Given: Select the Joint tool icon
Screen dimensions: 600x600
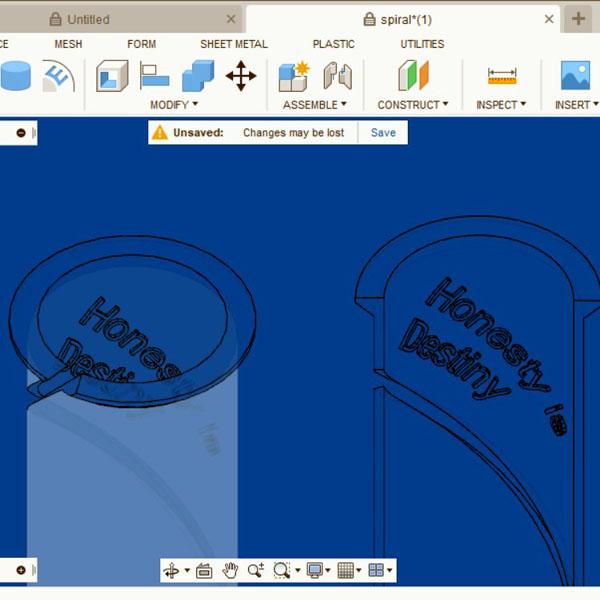Looking at the screenshot, I should (338, 76).
